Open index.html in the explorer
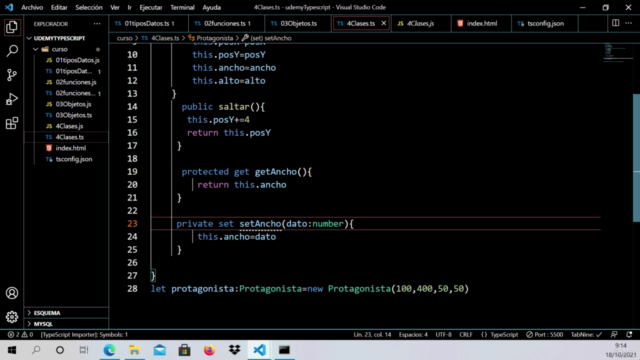The width and height of the screenshot is (640, 360). (x=71, y=148)
